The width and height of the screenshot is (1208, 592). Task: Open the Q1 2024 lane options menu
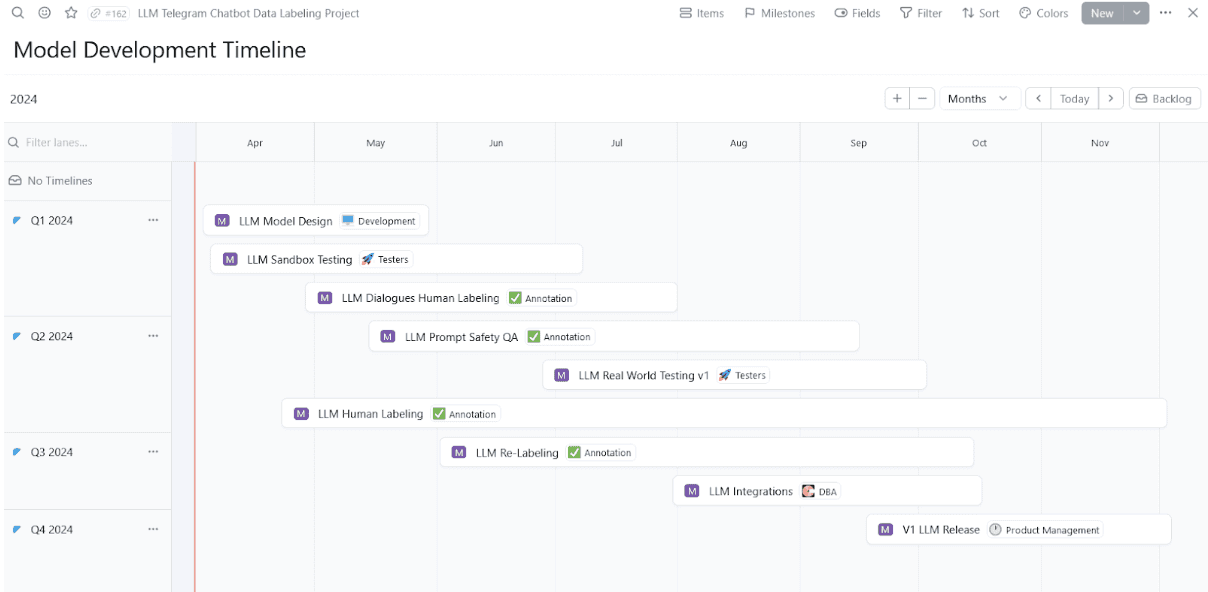click(153, 220)
